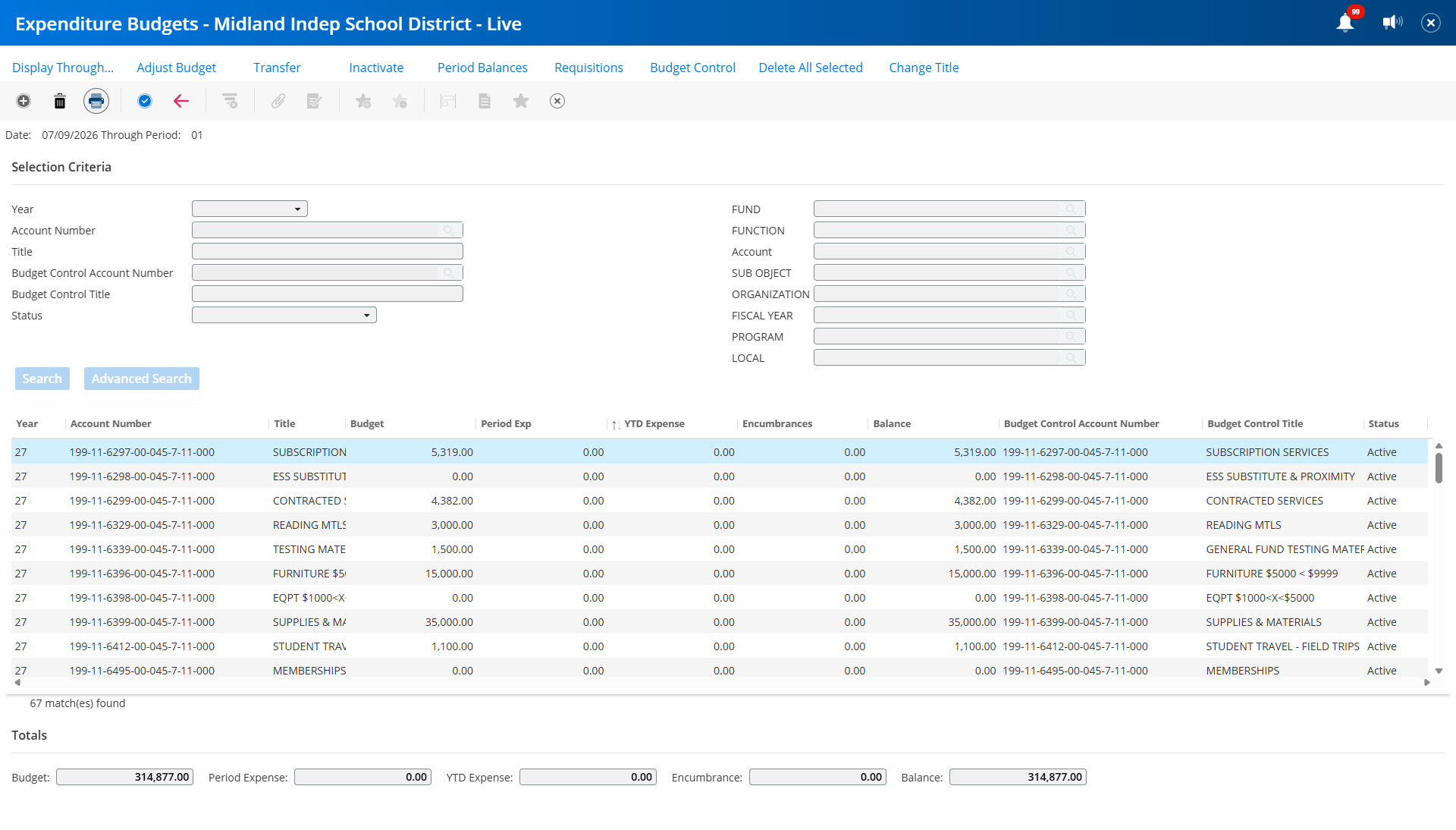The image size is (1456, 830).
Task: Click the red Back arrow icon
Action: (181, 101)
